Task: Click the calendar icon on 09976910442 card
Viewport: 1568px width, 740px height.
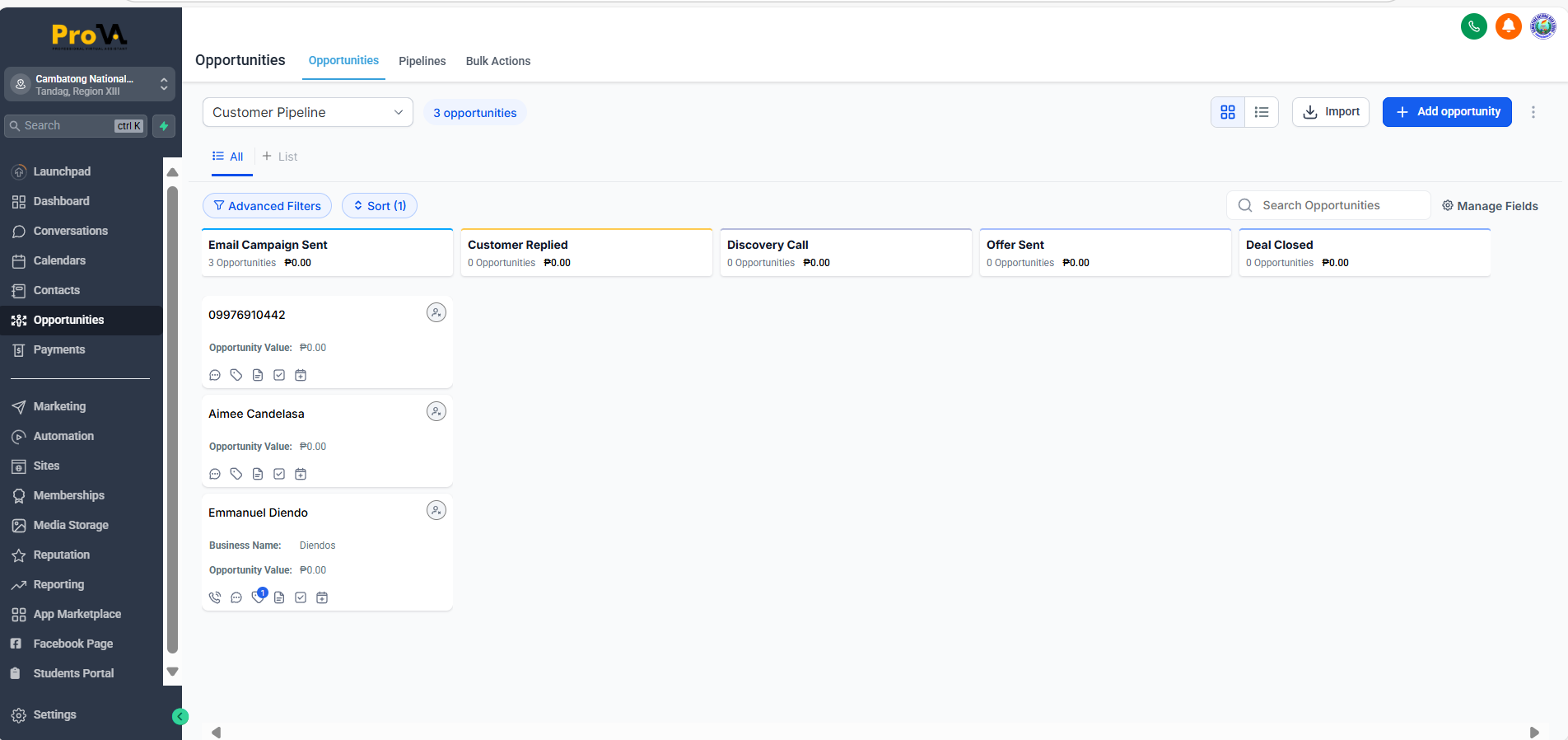Action: pos(301,375)
